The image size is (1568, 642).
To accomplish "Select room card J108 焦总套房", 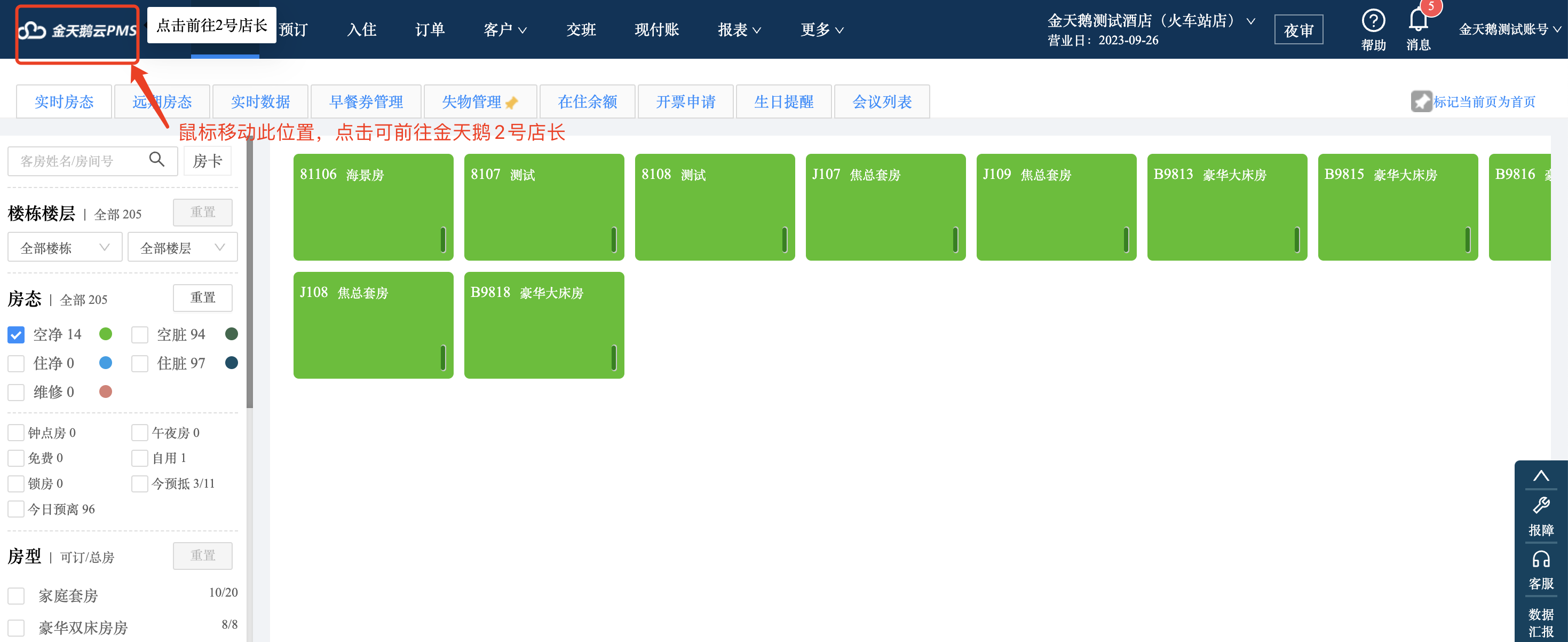I will pos(373,325).
